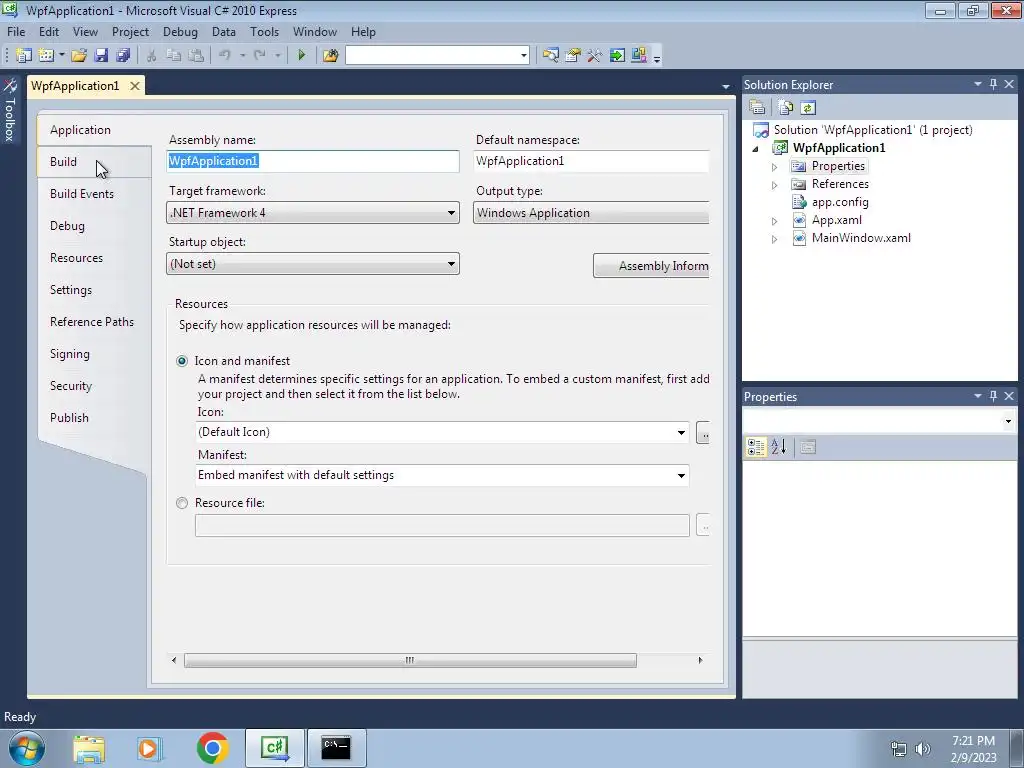Select app.config in Solution Explorer
This screenshot has width=1024, height=768.
[840, 202]
